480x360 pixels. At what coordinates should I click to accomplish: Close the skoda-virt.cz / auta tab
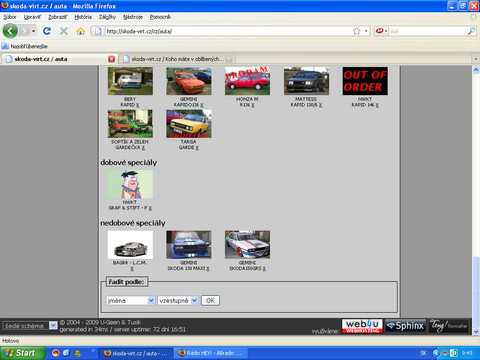[112, 59]
